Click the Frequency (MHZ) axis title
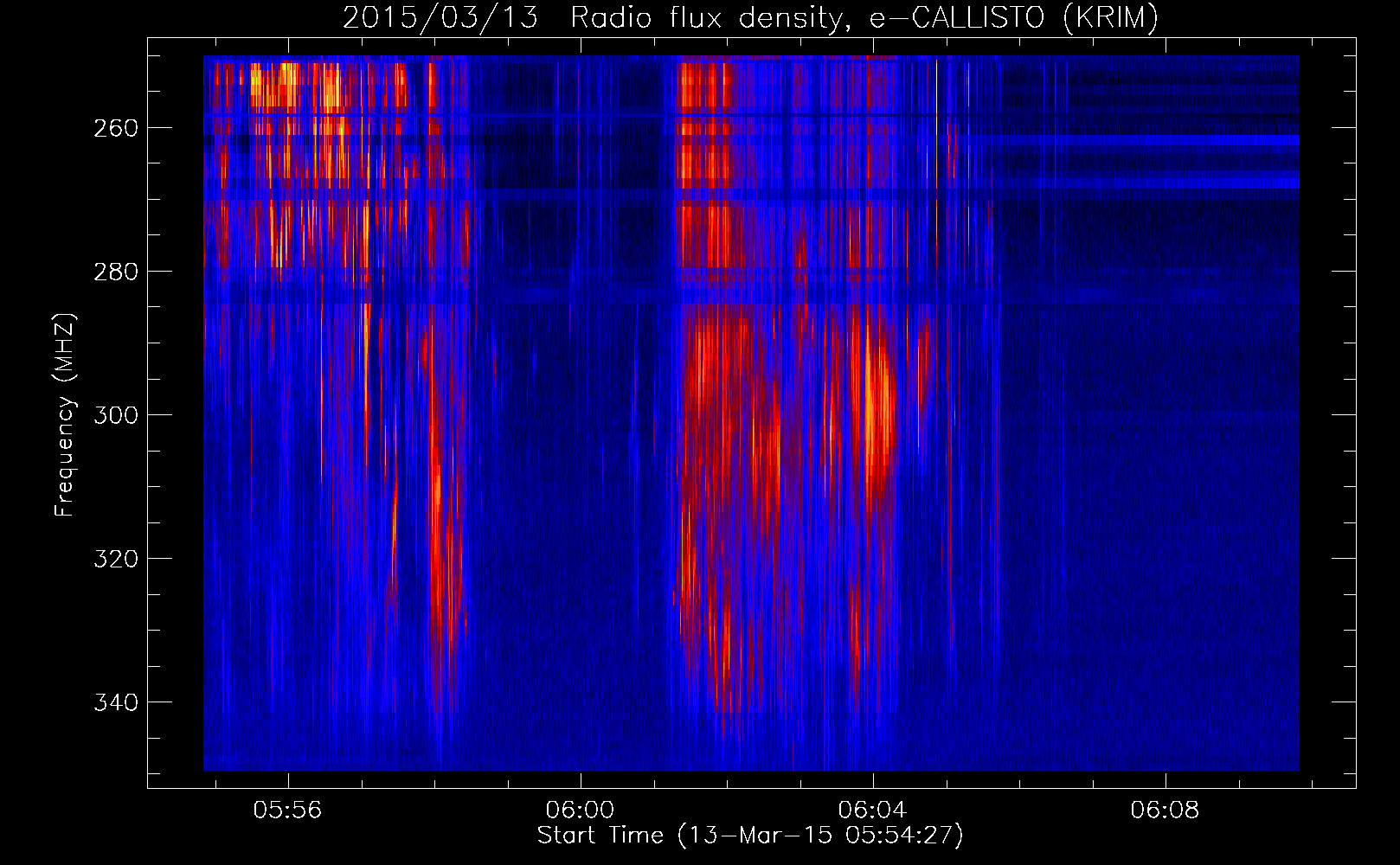The image size is (1400, 865). 65,415
